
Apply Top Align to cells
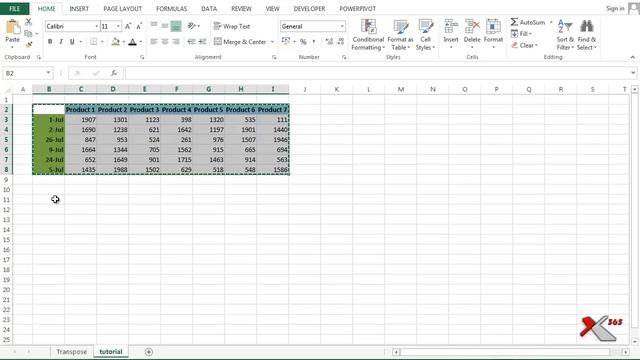(154, 26)
